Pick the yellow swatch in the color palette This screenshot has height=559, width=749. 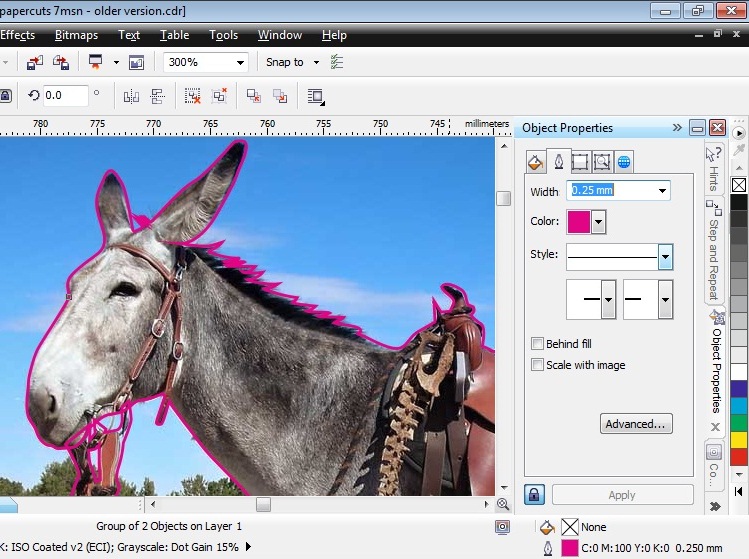[739, 439]
